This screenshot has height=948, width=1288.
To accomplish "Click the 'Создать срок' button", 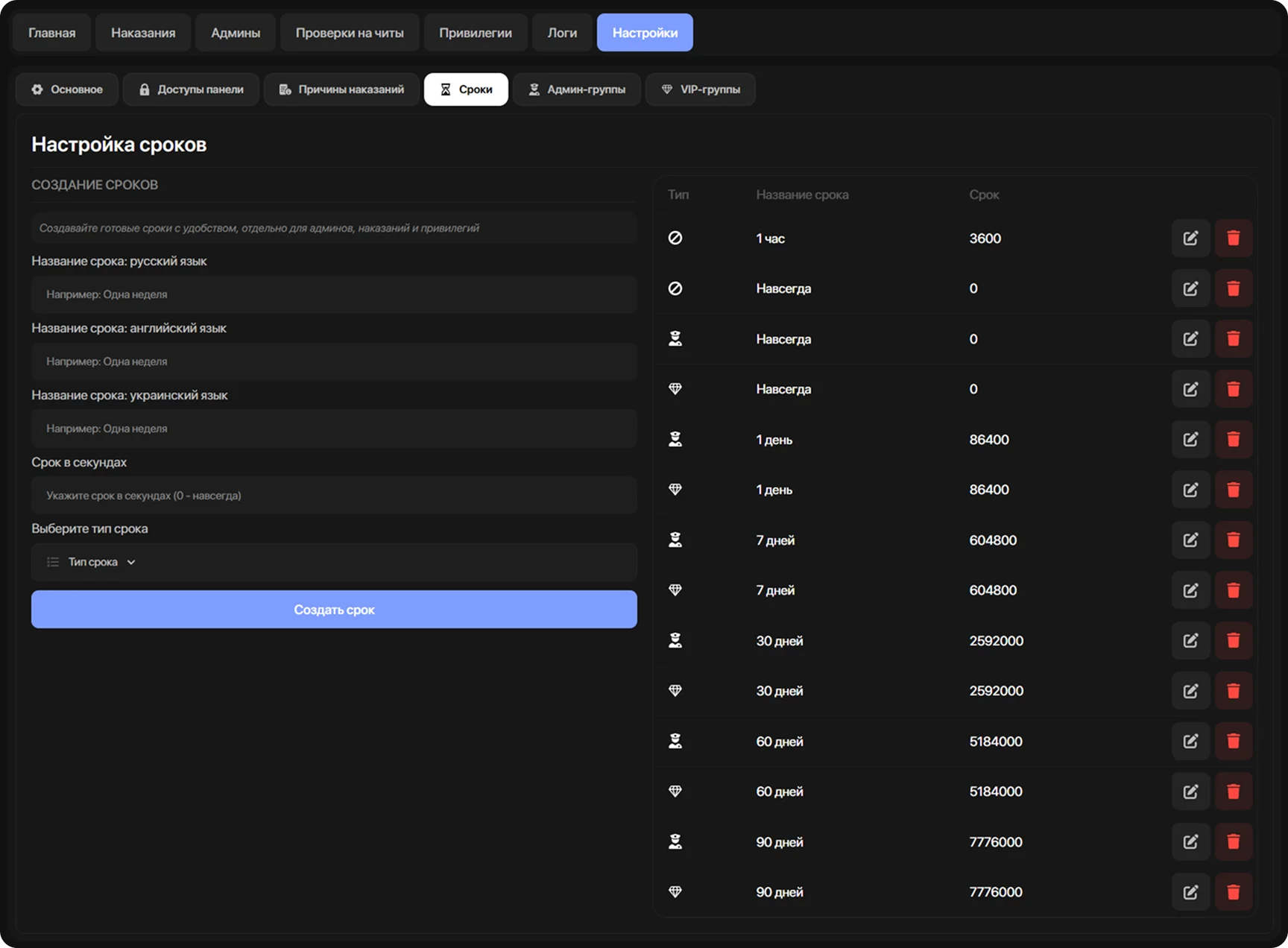I will pos(334,610).
